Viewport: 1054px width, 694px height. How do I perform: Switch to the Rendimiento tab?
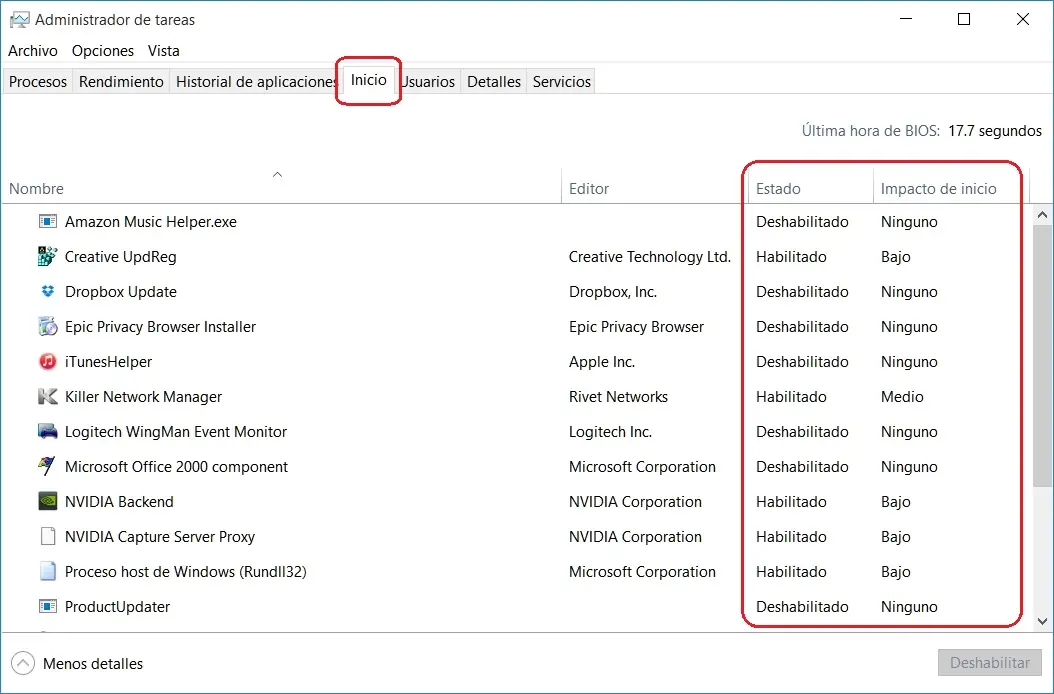click(121, 81)
